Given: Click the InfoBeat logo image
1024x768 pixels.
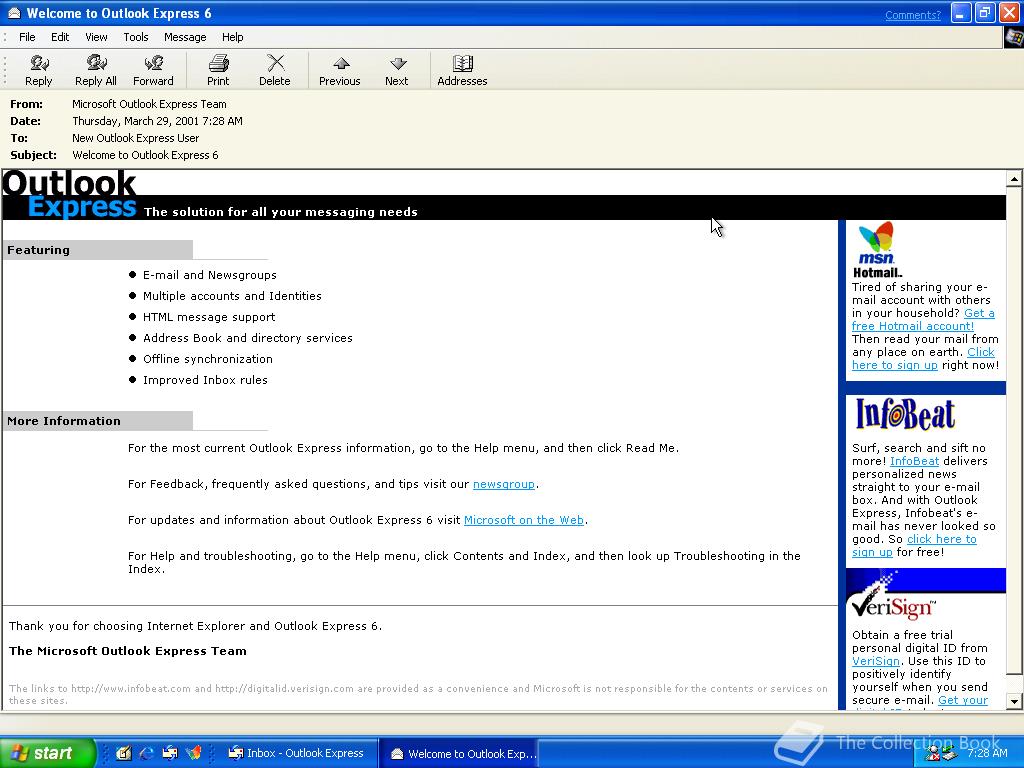Looking at the screenshot, I should click(x=905, y=414).
